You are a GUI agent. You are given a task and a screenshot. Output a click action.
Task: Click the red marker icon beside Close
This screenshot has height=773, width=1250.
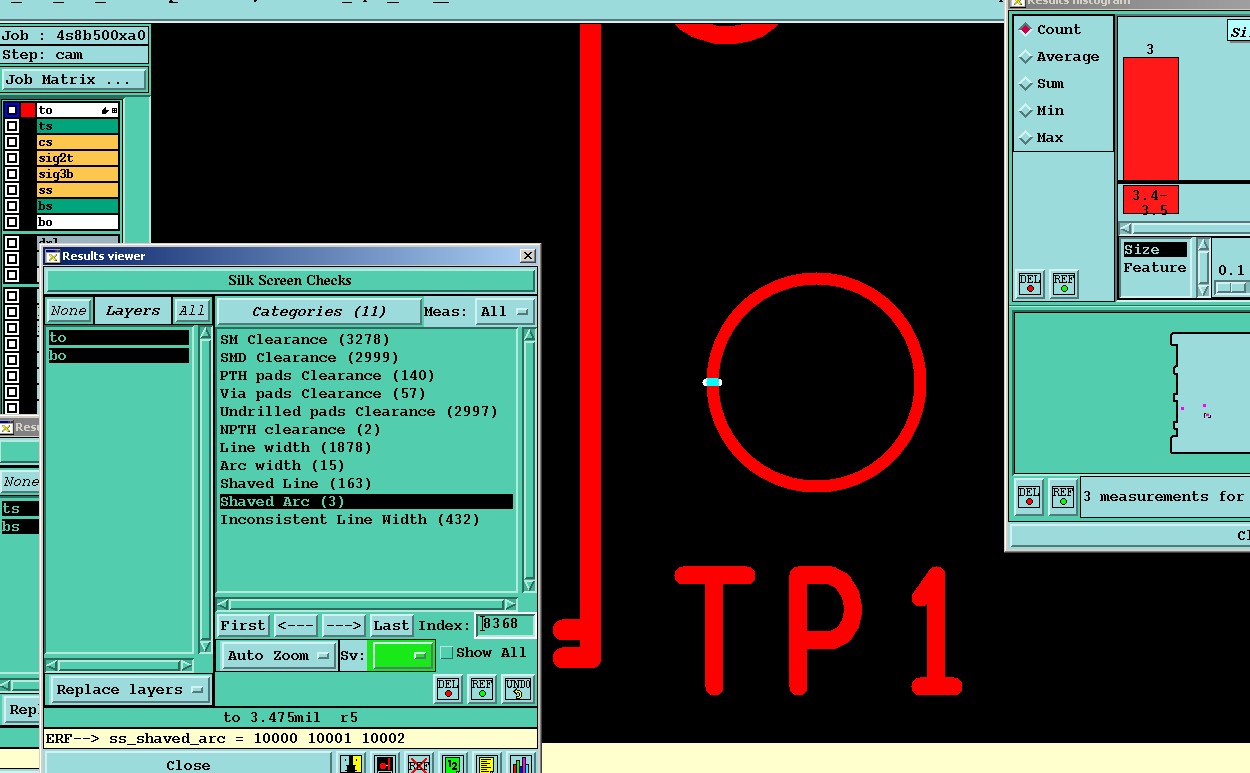pyautogui.click(x=385, y=764)
